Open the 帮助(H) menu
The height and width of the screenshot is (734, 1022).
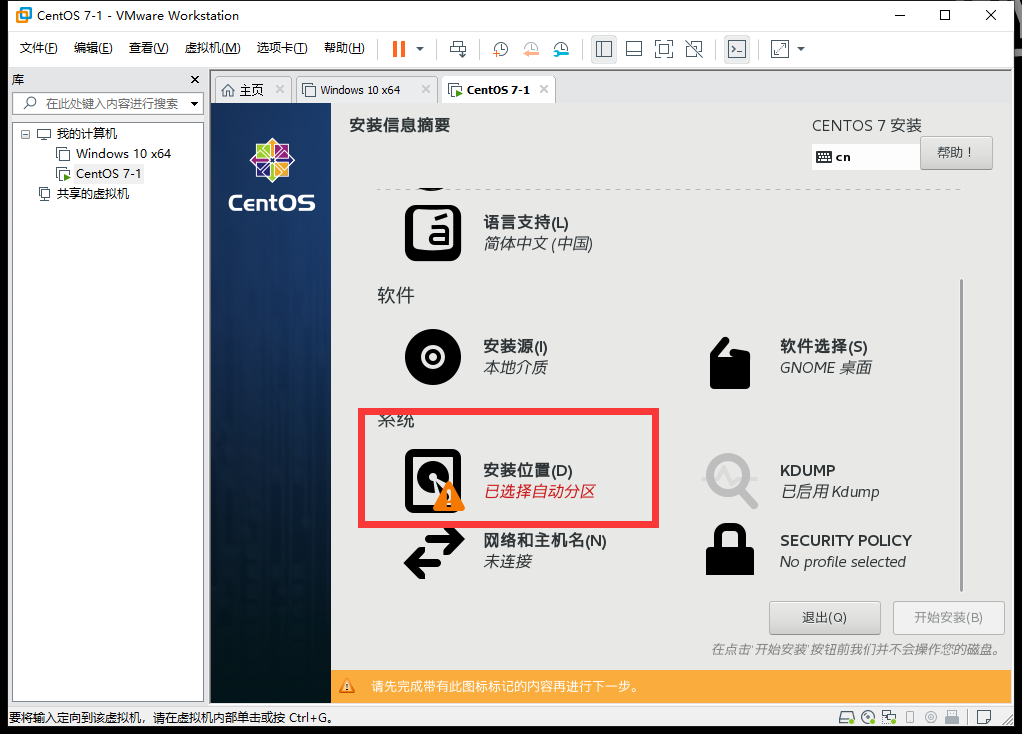tap(344, 48)
